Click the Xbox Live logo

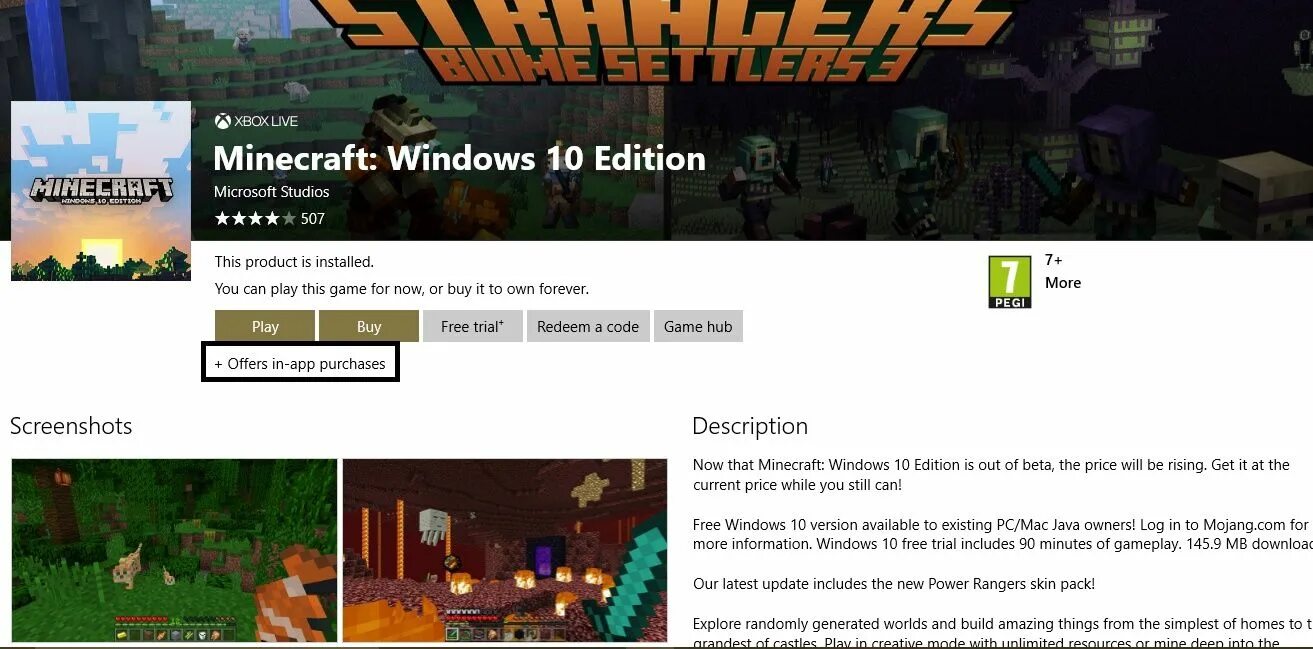point(256,121)
